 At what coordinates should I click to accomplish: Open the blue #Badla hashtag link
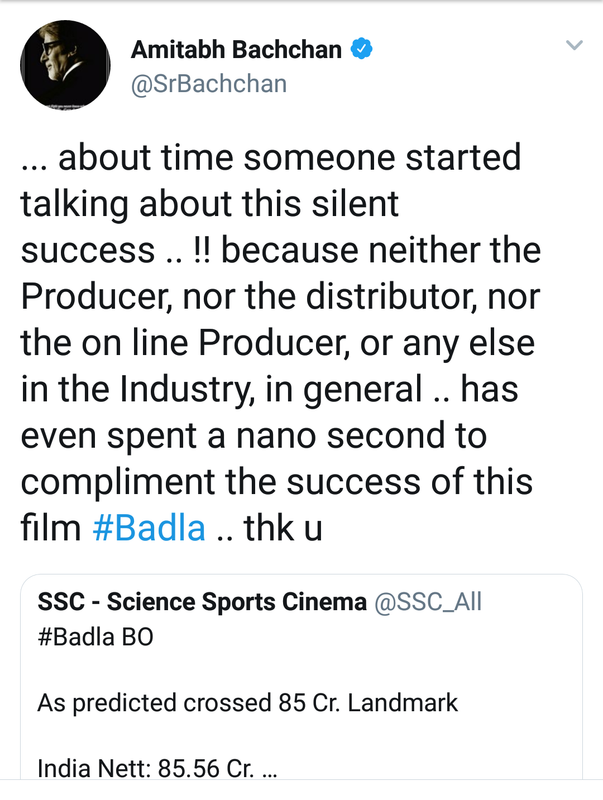pos(148,527)
